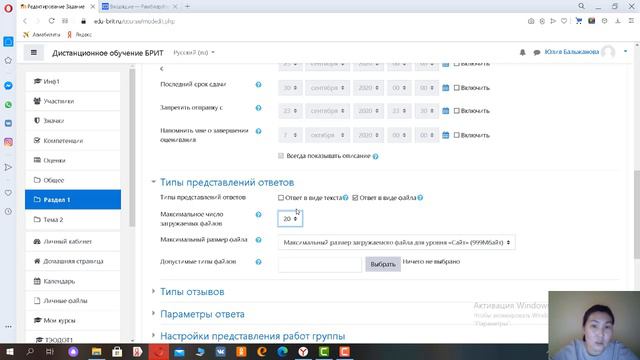Switch to second browser tab
This screenshot has width=640, height=360.
coord(139,6)
